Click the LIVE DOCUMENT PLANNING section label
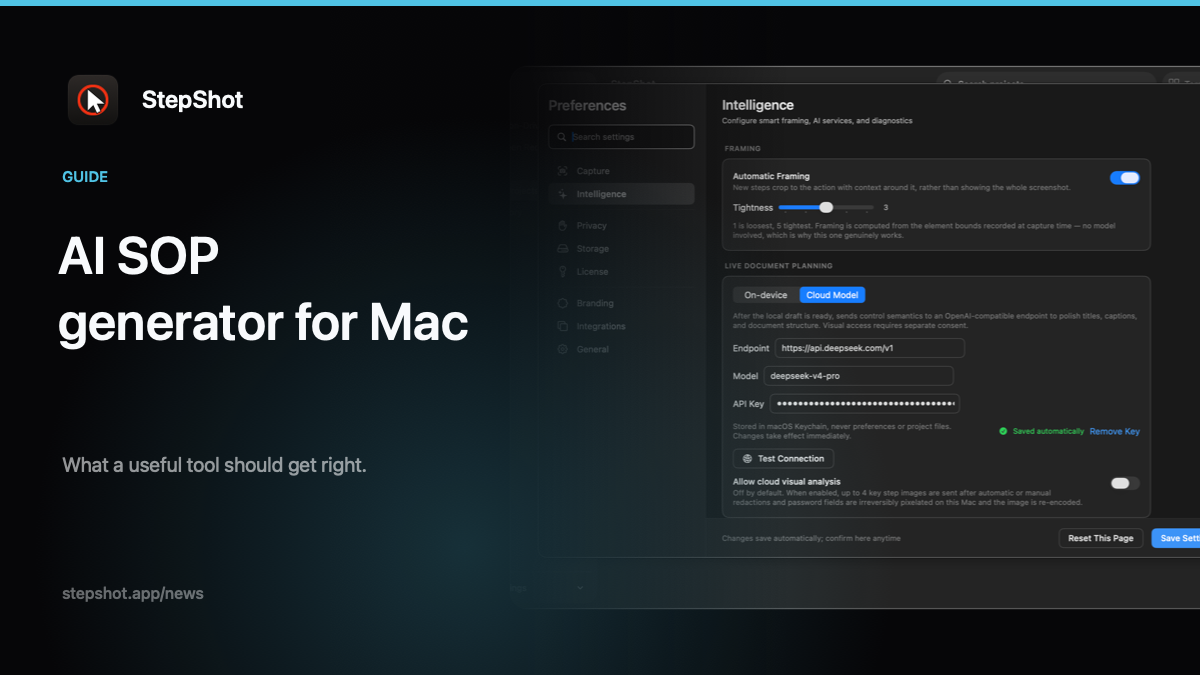This screenshot has width=1200, height=675. tap(779, 266)
